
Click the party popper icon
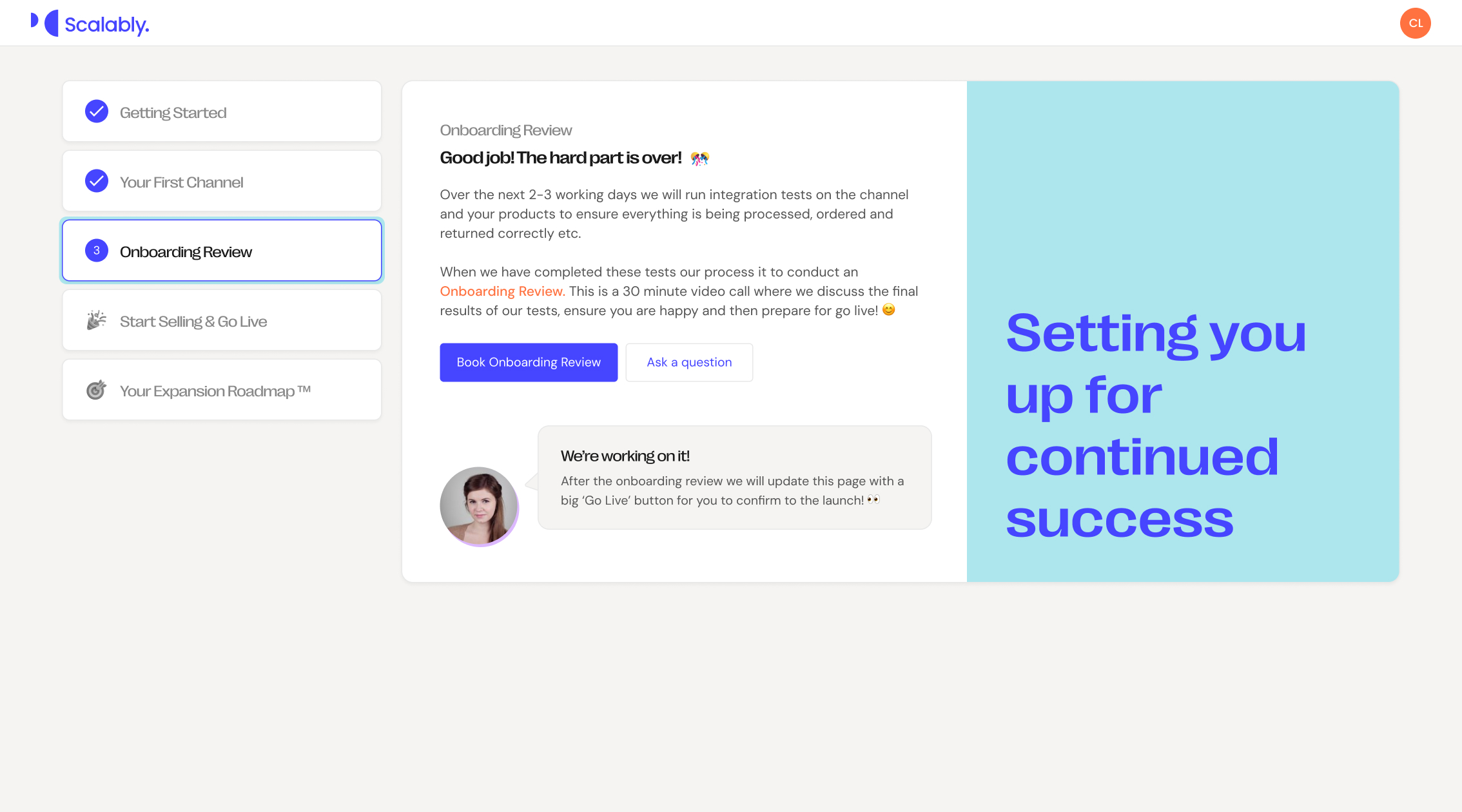click(97, 320)
